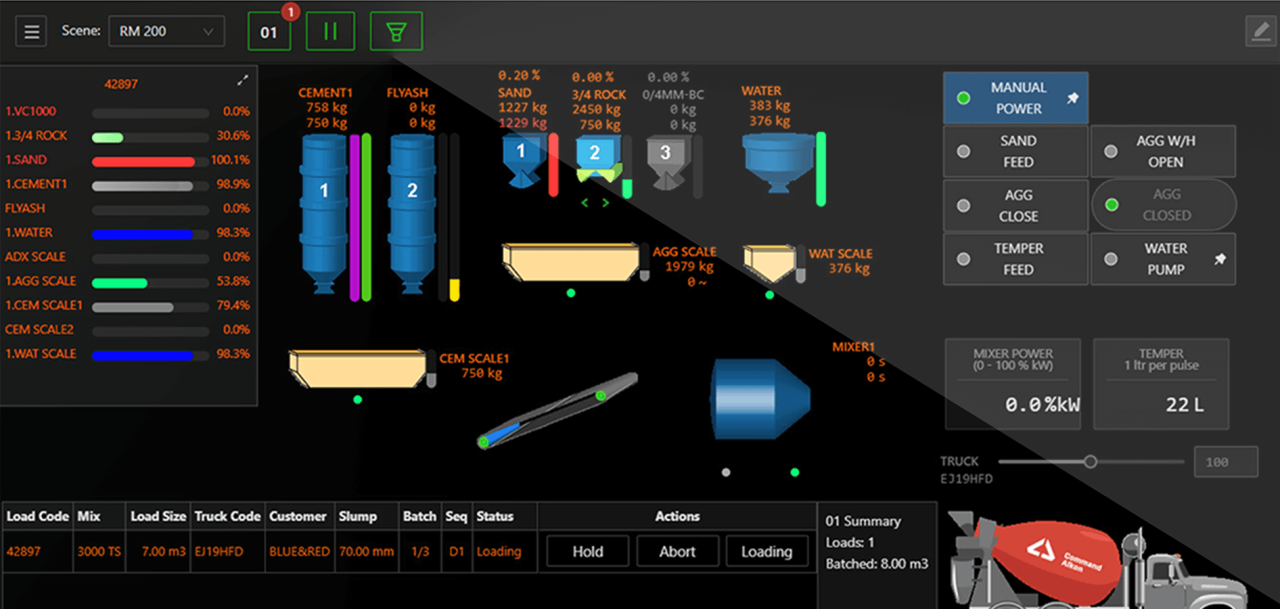Viewport: 1280px width, 609px height.
Task: Toggle Manual Power mode
Action: coord(1014,97)
